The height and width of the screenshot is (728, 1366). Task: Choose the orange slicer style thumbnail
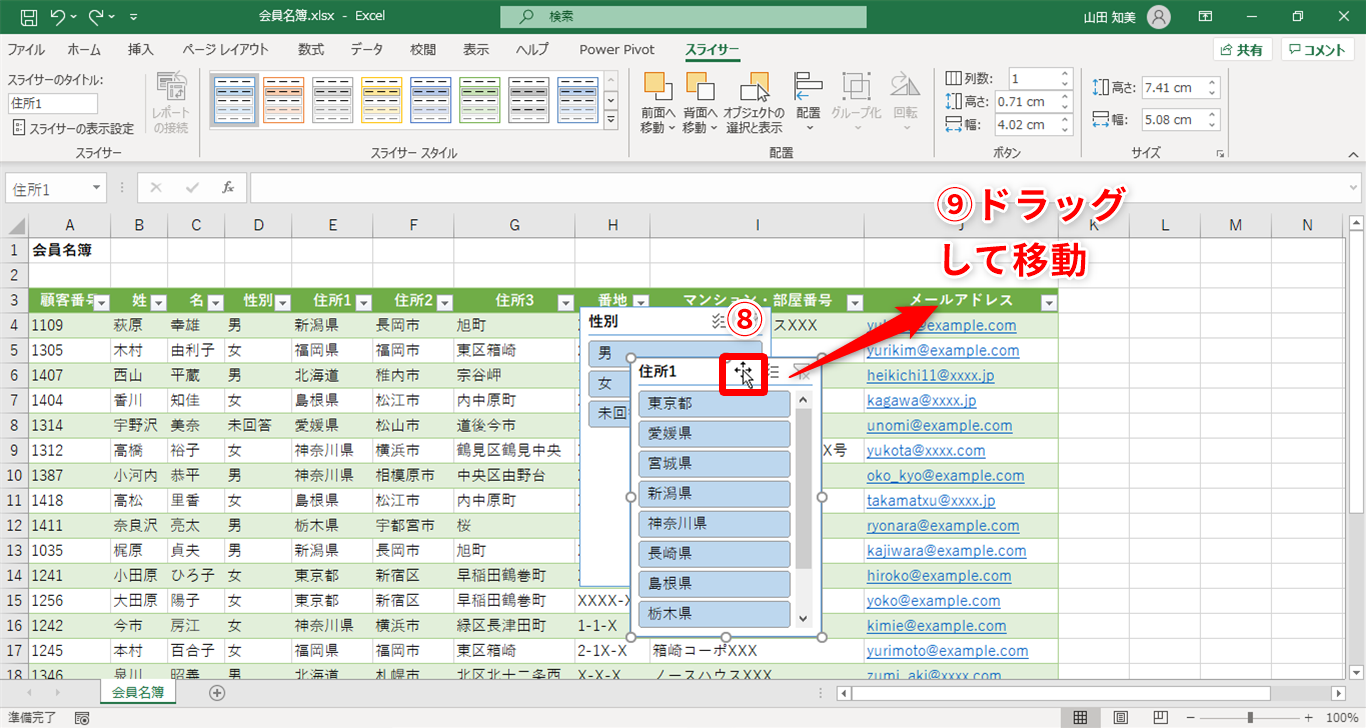click(x=283, y=100)
